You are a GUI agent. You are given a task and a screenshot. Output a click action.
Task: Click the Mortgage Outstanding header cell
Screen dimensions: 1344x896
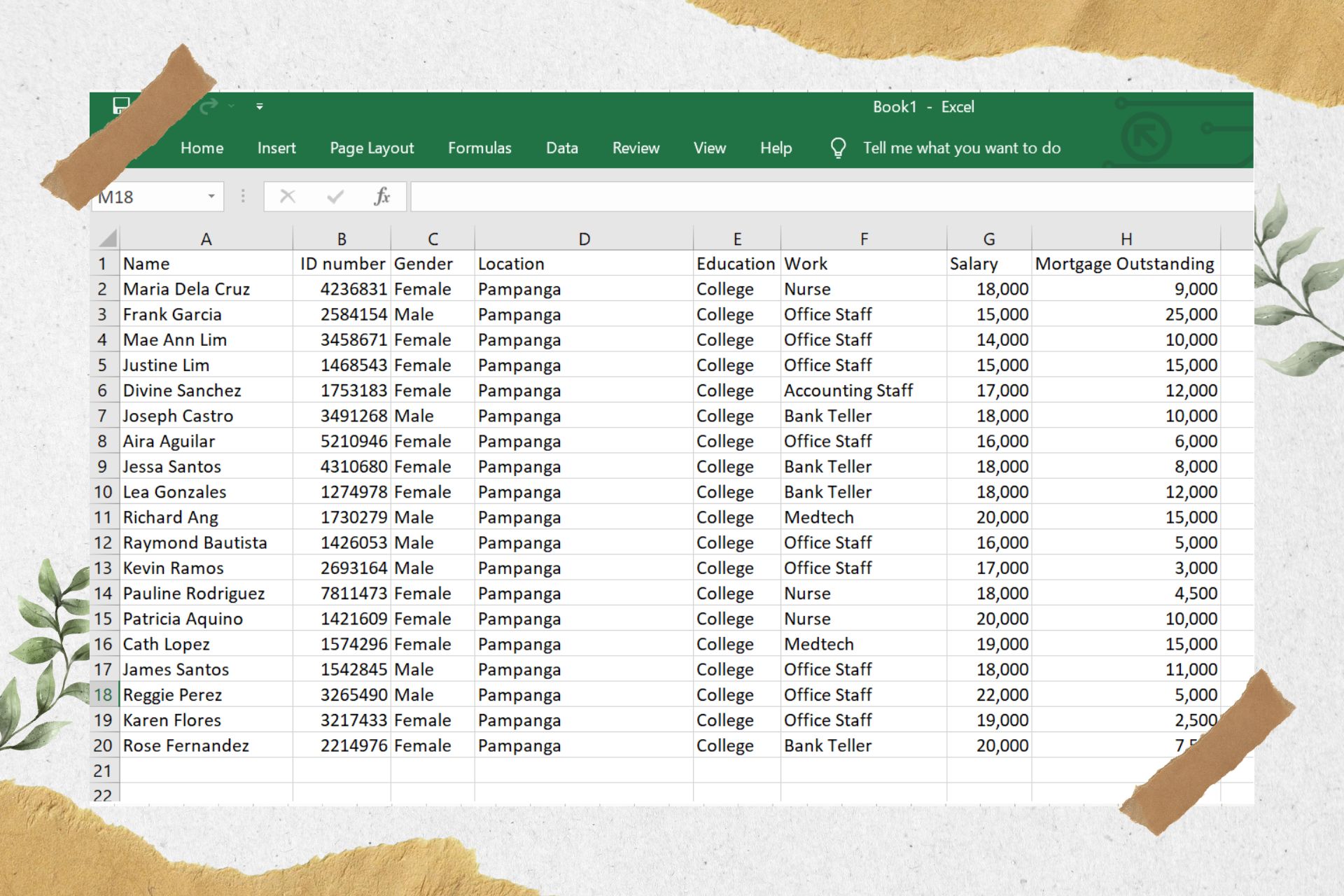tap(1126, 263)
